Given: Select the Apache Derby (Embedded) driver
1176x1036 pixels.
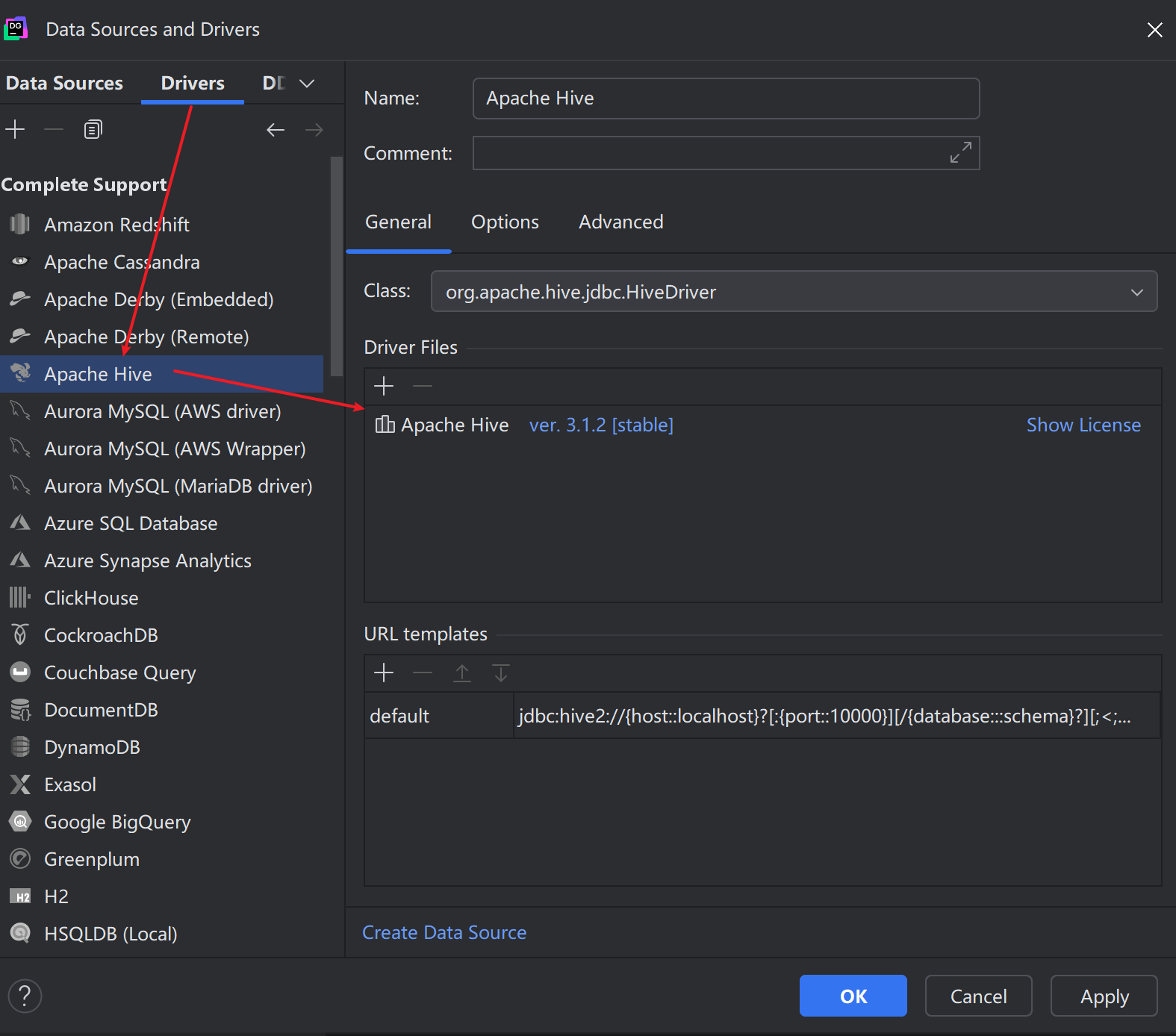Looking at the screenshot, I should [x=162, y=299].
